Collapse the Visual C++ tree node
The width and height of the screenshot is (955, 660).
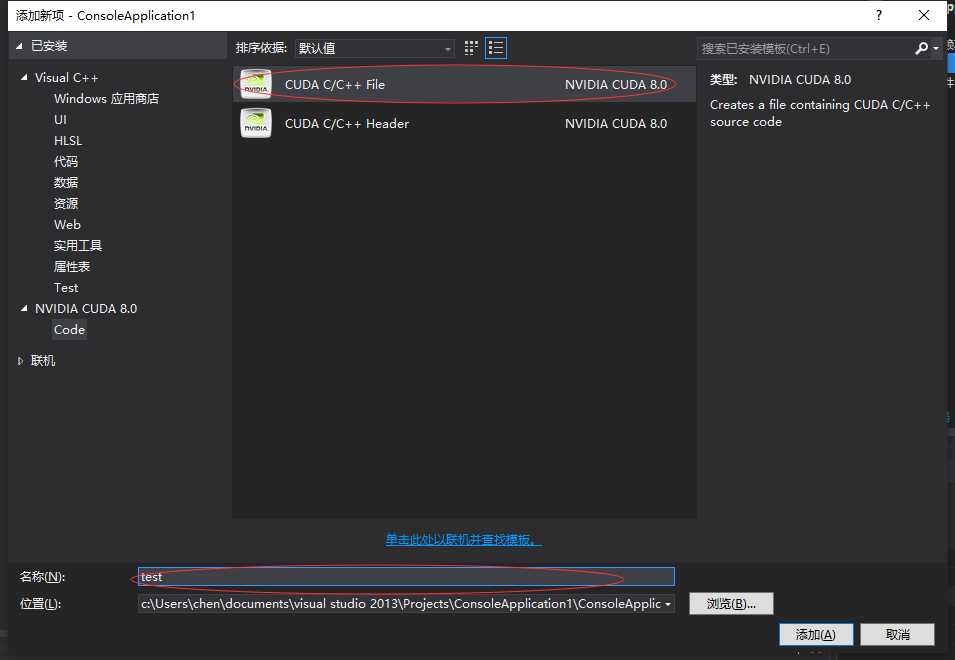[x=24, y=77]
